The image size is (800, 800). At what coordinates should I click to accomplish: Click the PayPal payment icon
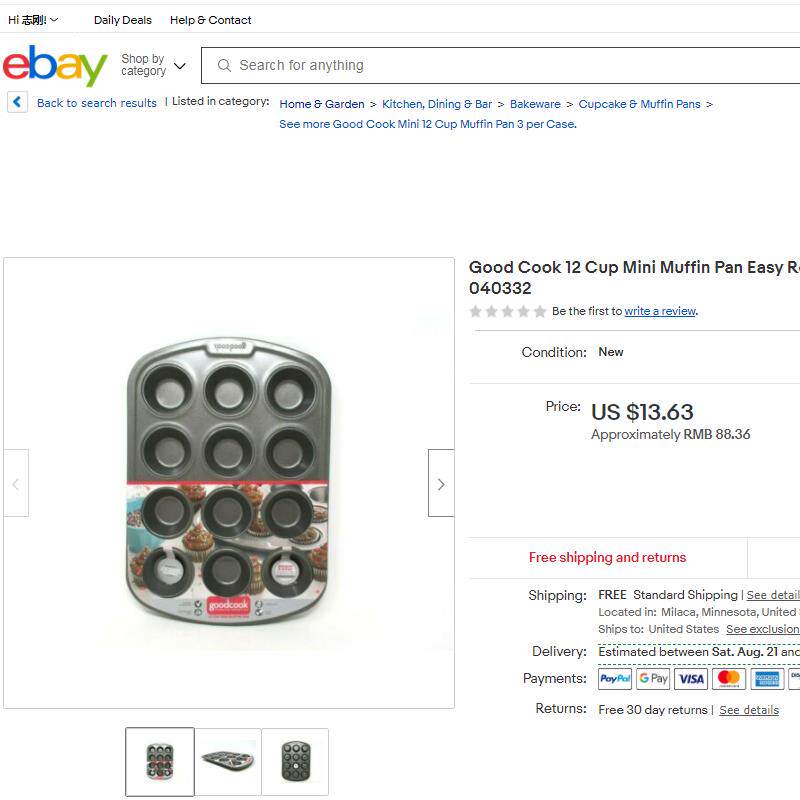615,679
